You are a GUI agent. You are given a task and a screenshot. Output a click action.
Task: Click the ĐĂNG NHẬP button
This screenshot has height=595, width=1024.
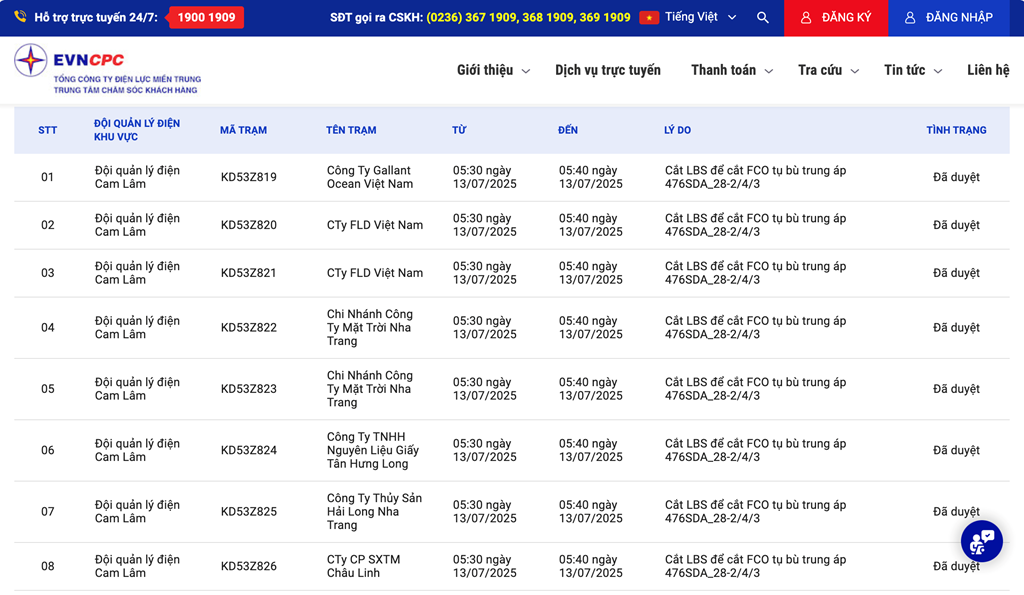click(x=948, y=18)
